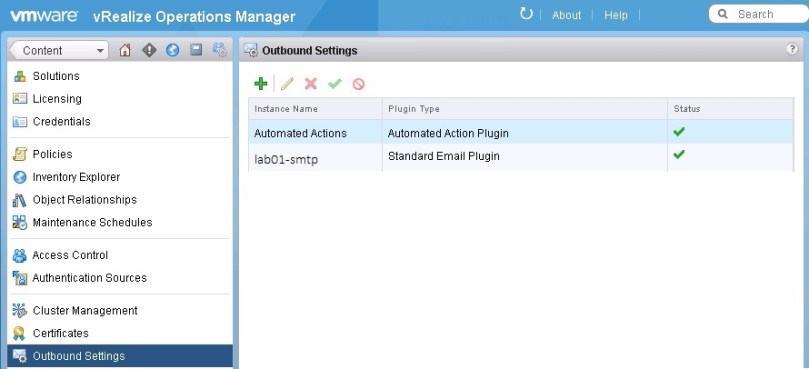
Task: Open Authentication Sources in the sidebar
Action: (89, 278)
